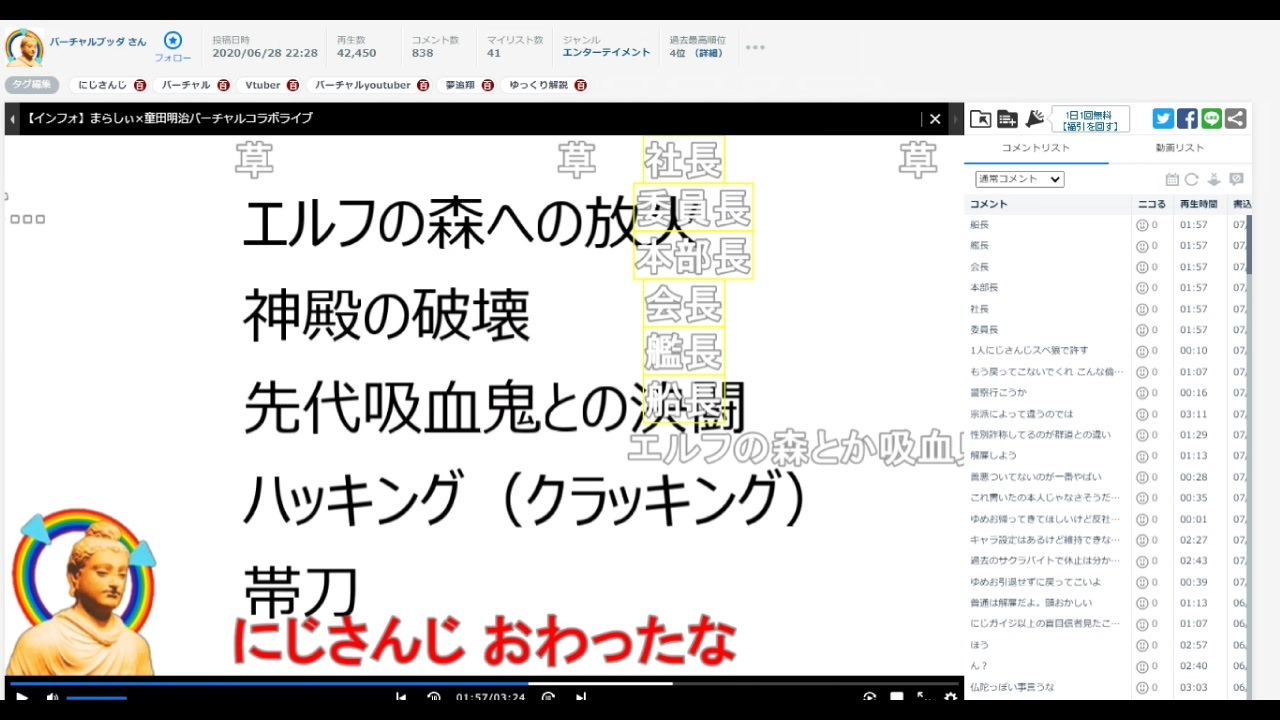Image resolution: width=1280 pixels, height=720 pixels.
Task: Open the エンターテイメント genre link
Action: [606, 53]
